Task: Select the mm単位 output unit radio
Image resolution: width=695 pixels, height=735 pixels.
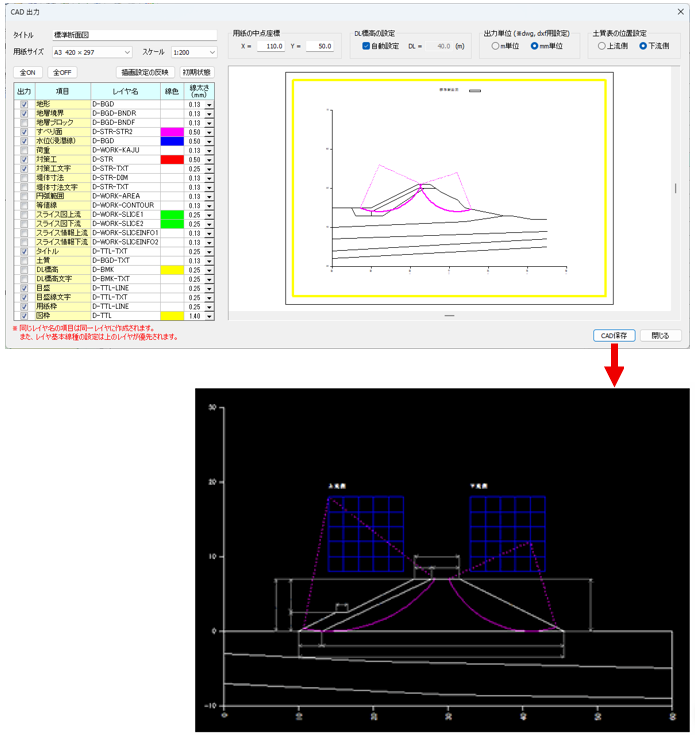Action: [534, 46]
